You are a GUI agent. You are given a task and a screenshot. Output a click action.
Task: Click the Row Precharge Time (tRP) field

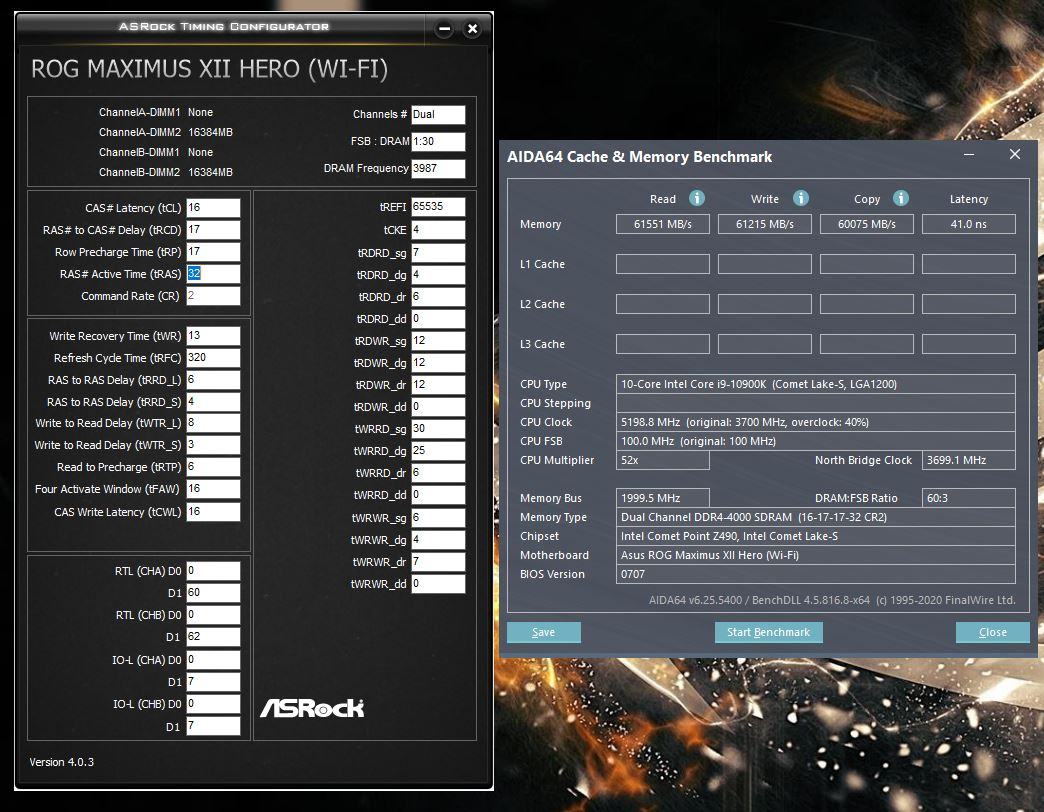click(x=213, y=252)
